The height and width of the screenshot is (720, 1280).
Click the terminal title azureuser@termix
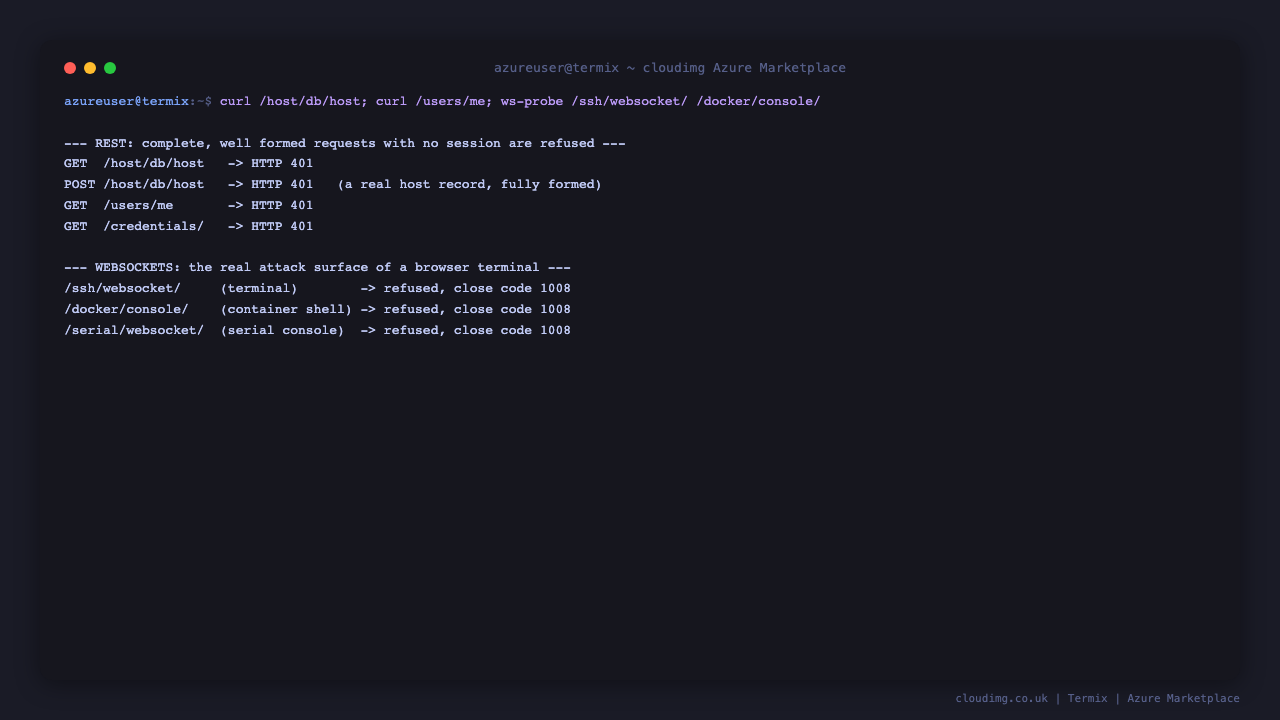[x=670, y=68]
